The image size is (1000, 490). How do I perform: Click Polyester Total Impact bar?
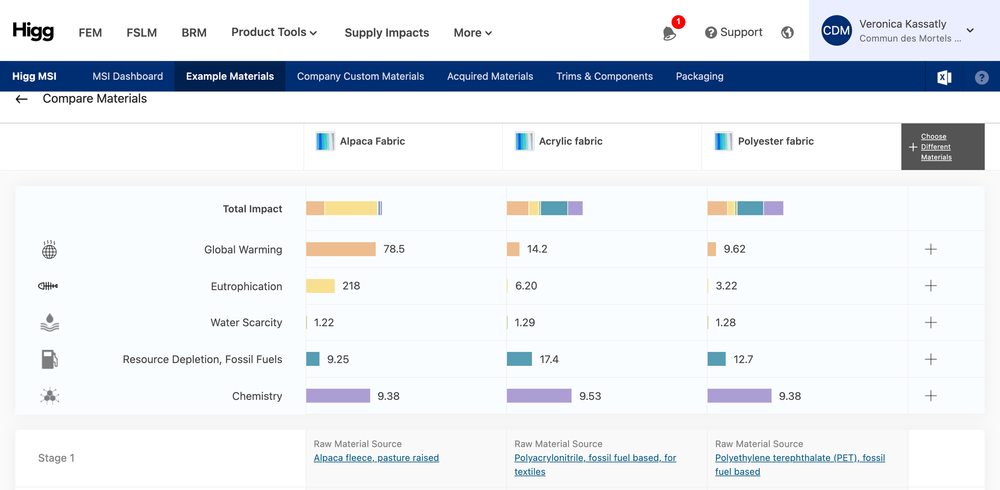point(746,208)
